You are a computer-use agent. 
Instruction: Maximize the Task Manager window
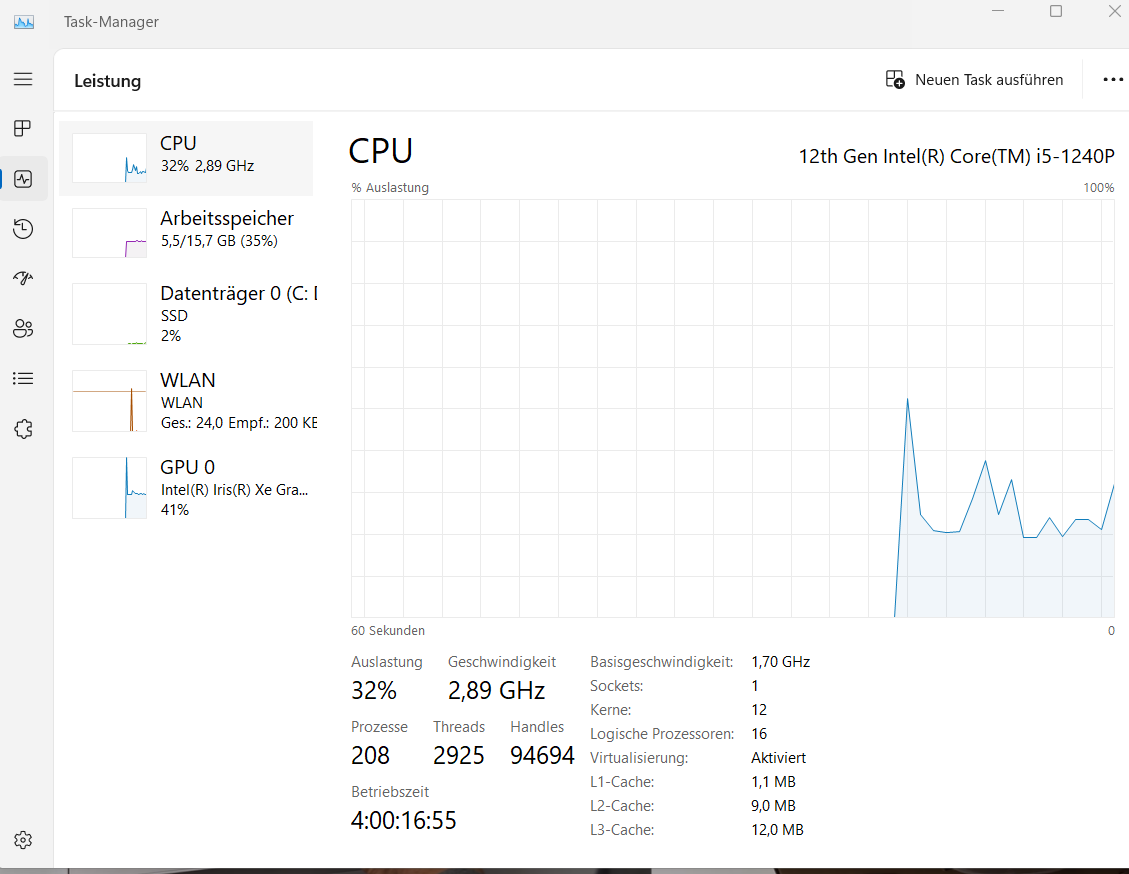pyautogui.click(x=1056, y=11)
